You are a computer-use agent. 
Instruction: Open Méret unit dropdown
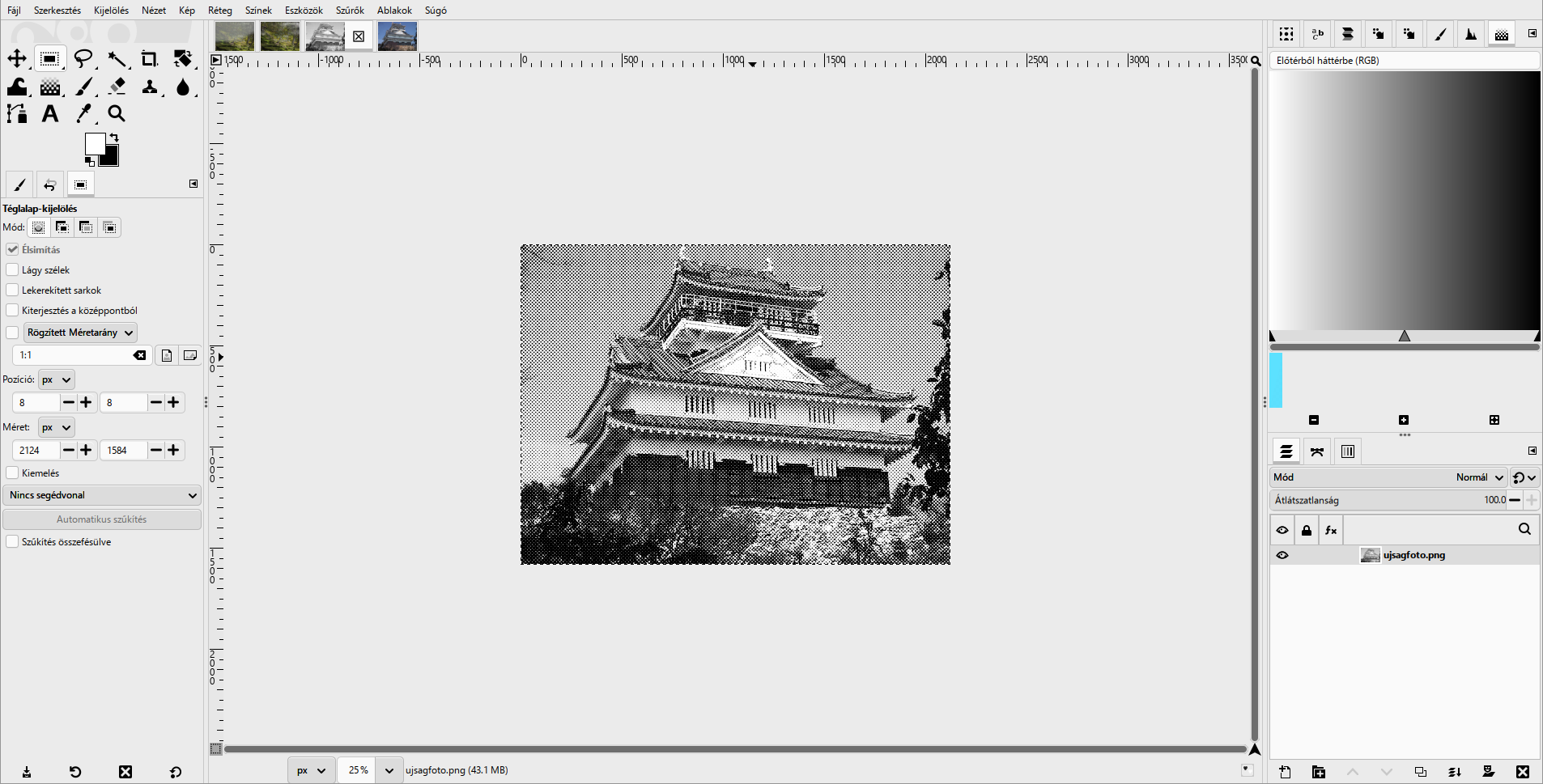pos(56,427)
